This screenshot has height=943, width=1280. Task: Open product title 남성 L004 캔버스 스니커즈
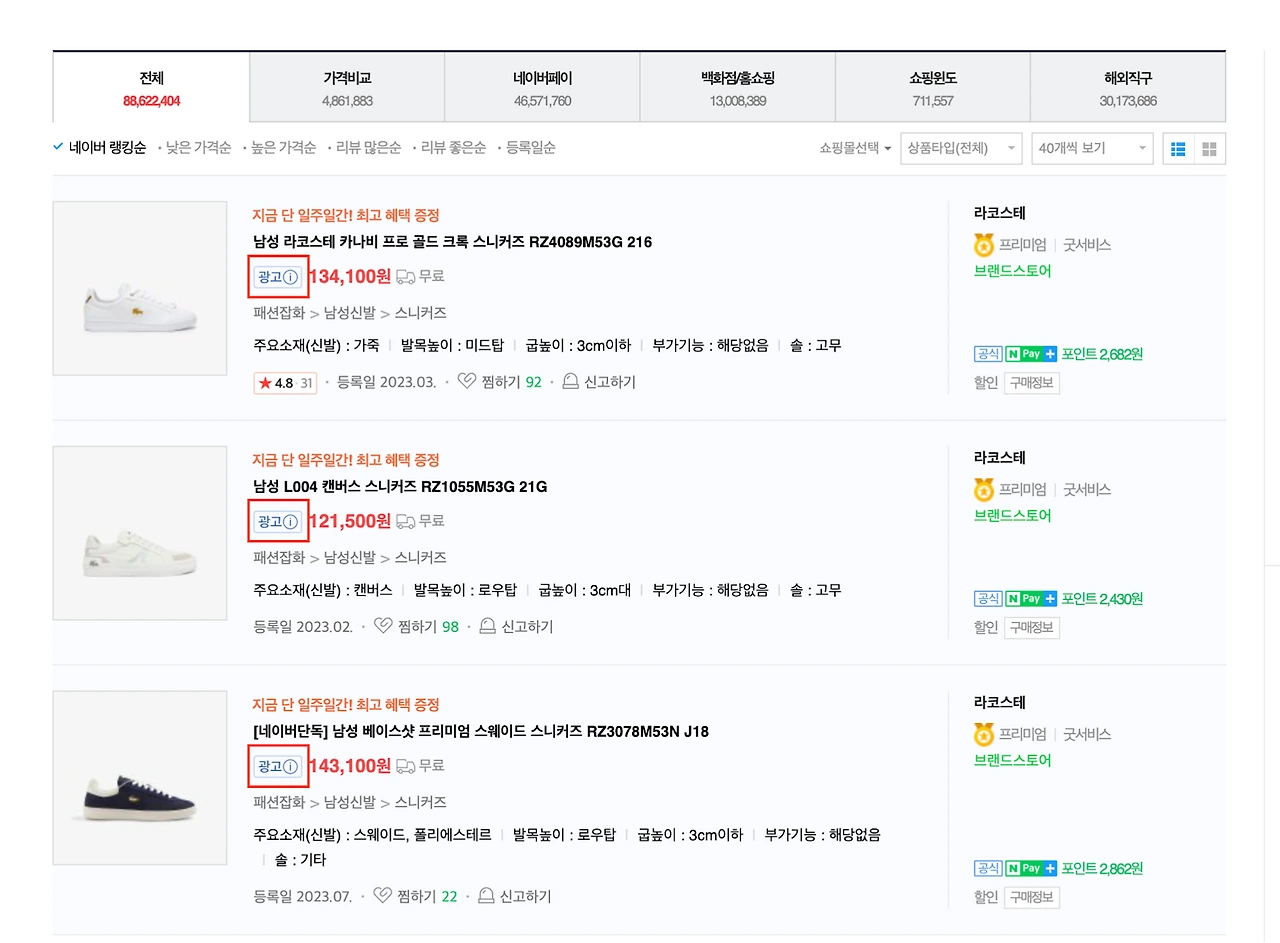point(400,487)
